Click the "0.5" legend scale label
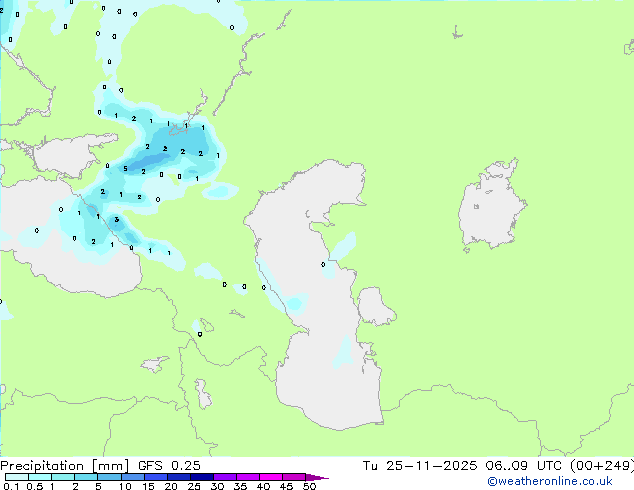The image size is (634, 490). pos(34,486)
